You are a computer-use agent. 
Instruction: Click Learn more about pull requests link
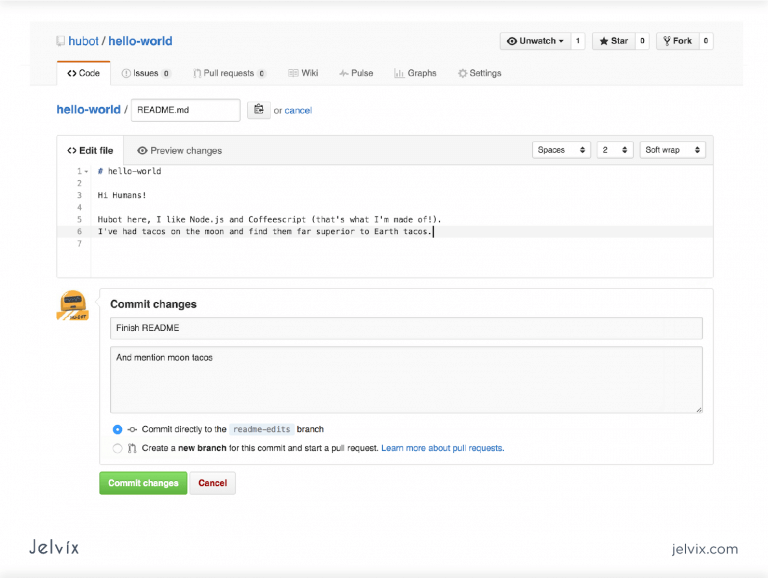coord(442,448)
